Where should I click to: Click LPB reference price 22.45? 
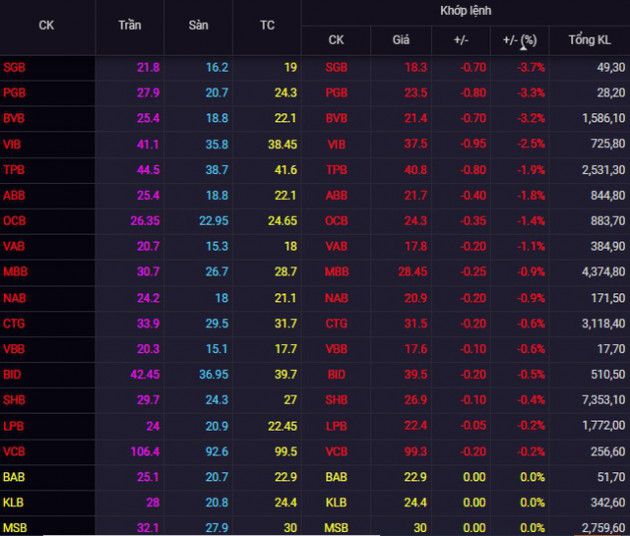click(282, 426)
